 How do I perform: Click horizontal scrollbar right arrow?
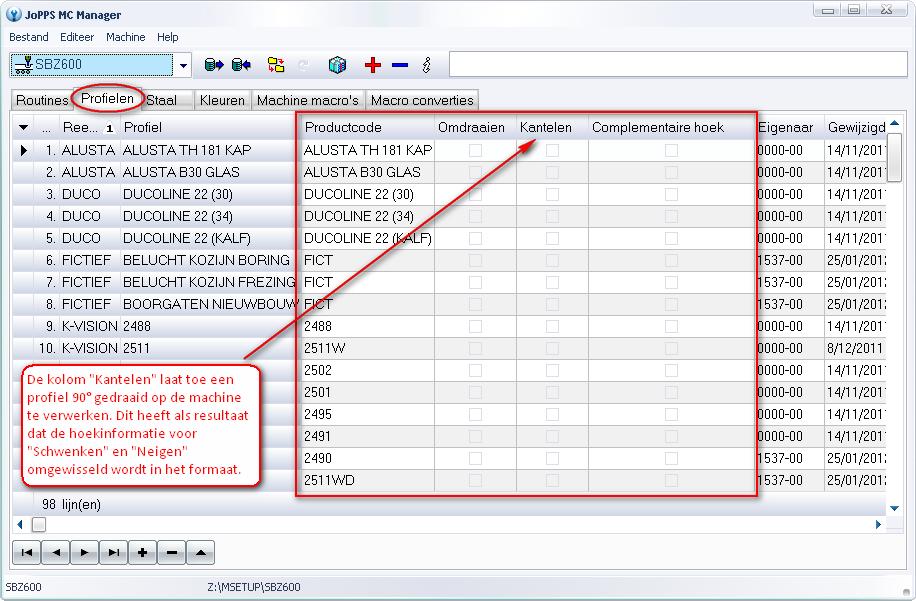(878, 524)
